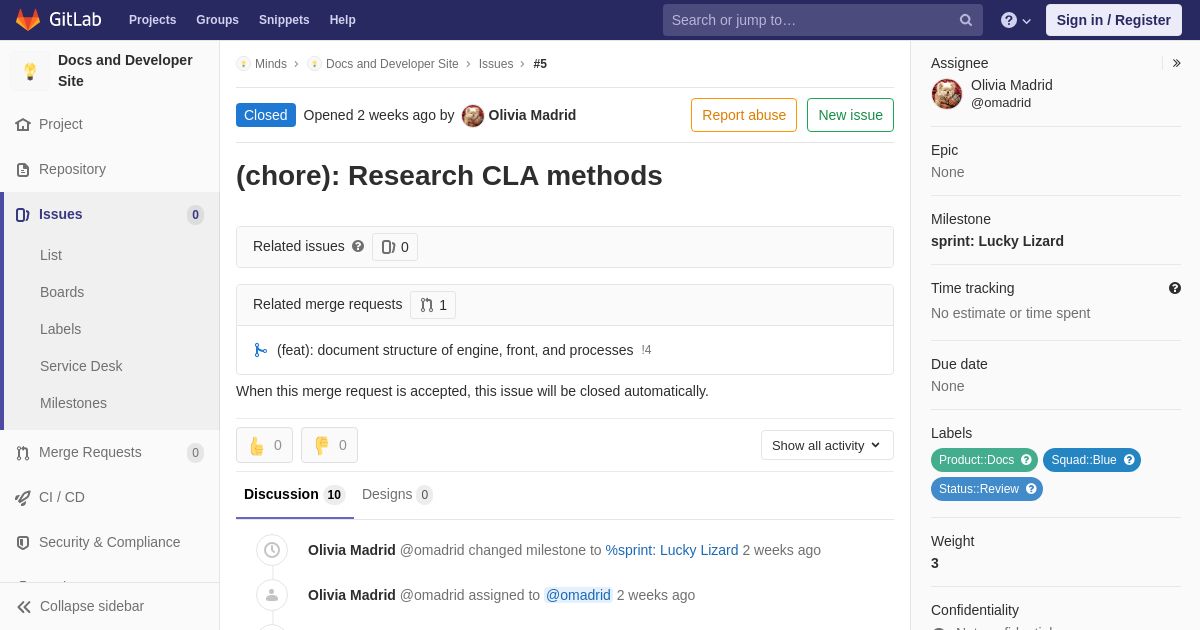The height and width of the screenshot is (630, 1200).
Task: Open Labels in sidebar
Action: click(x=60, y=329)
